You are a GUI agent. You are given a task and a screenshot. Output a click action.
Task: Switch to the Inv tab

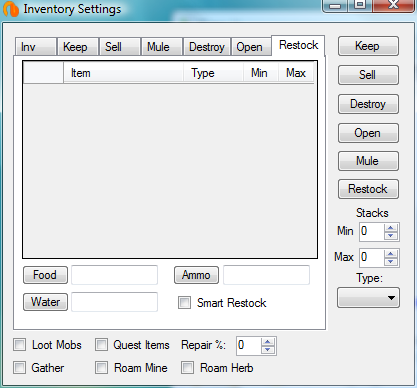36,47
